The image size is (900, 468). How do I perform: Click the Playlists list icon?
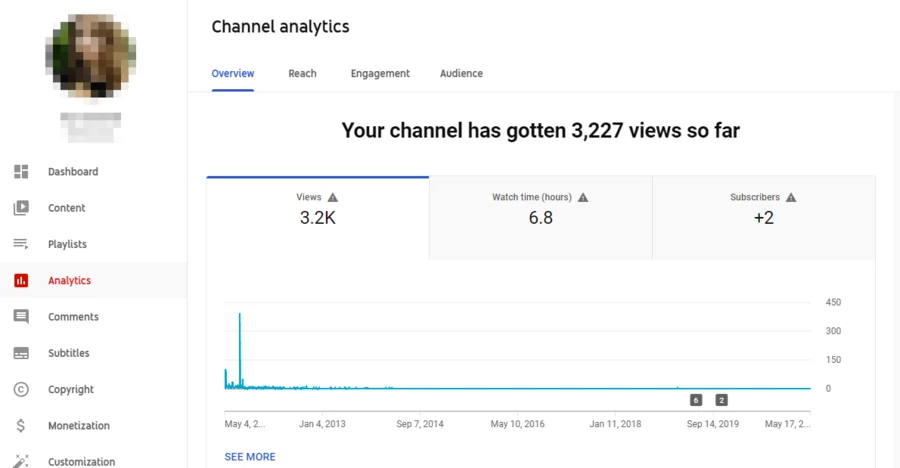(21, 244)
